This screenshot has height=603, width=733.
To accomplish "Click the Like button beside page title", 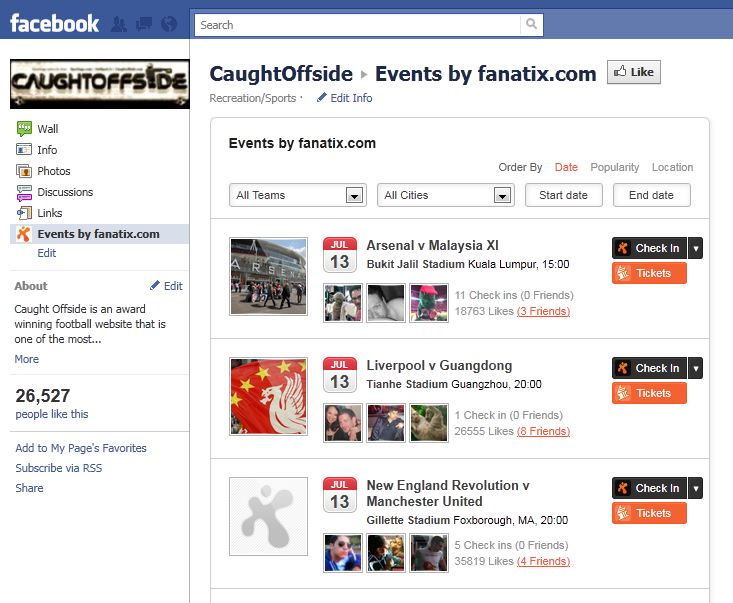I will pos(634,72).
